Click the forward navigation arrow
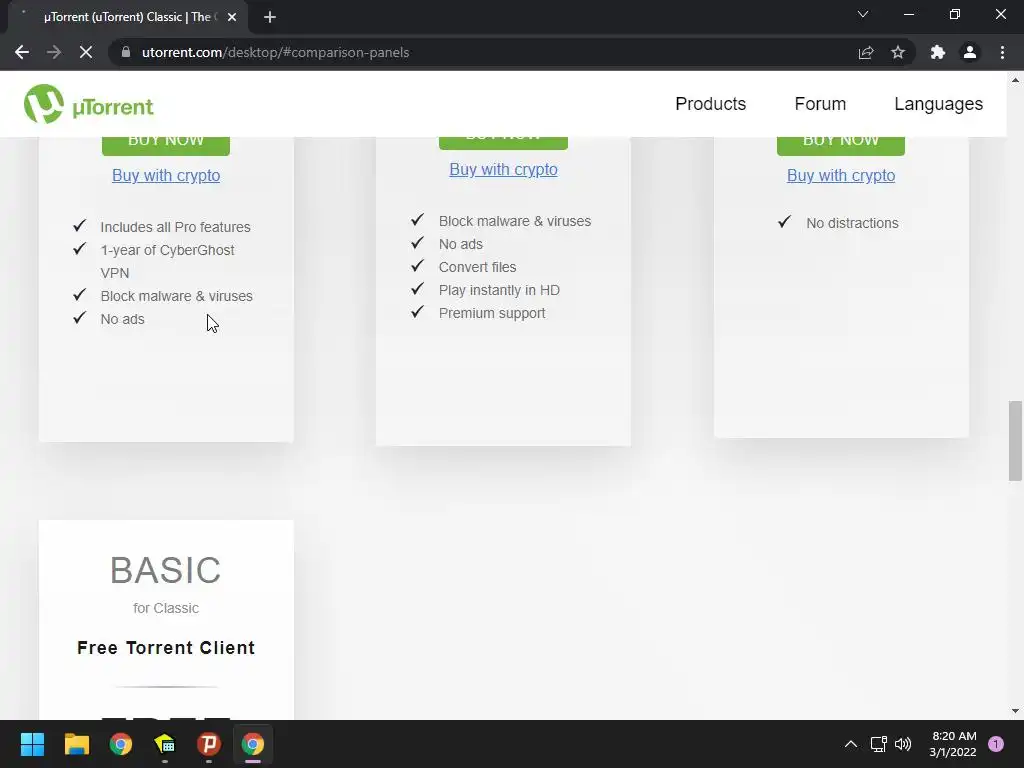Screen dimensions: 1024x768 [54, 52]
